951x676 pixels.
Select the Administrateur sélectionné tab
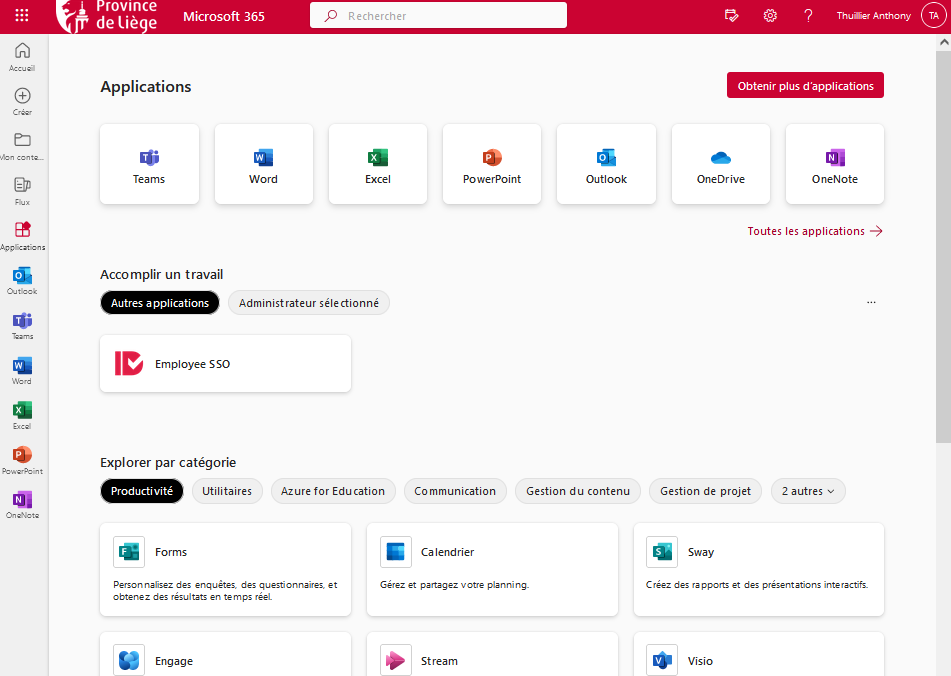pyautogui.click(x=309, y=303)
